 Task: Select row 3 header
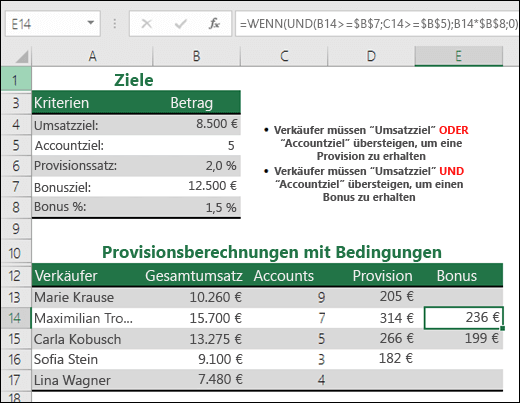point(16,103)
